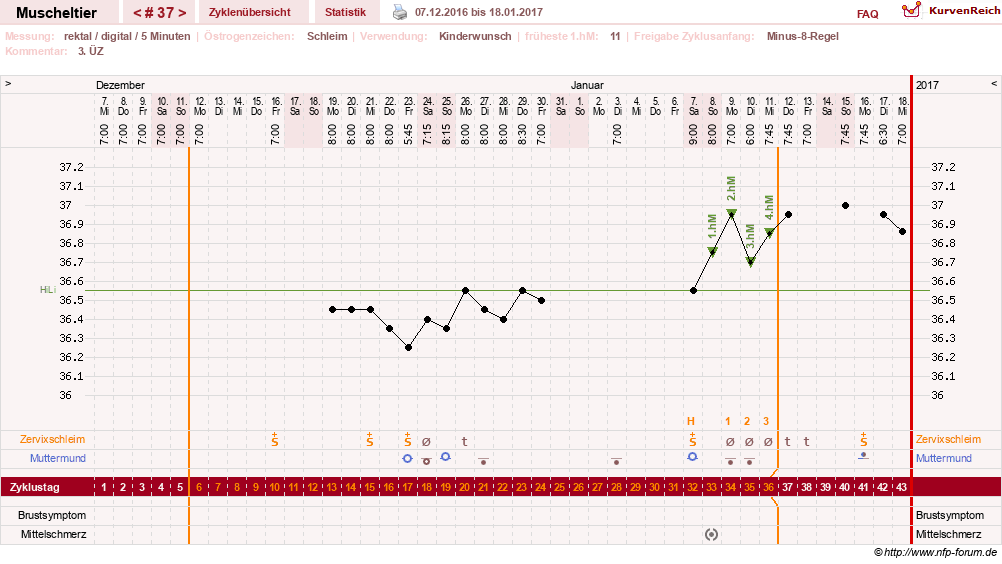Click the HLi guide line label
The image size is (1002, 564).
(47, 290)
